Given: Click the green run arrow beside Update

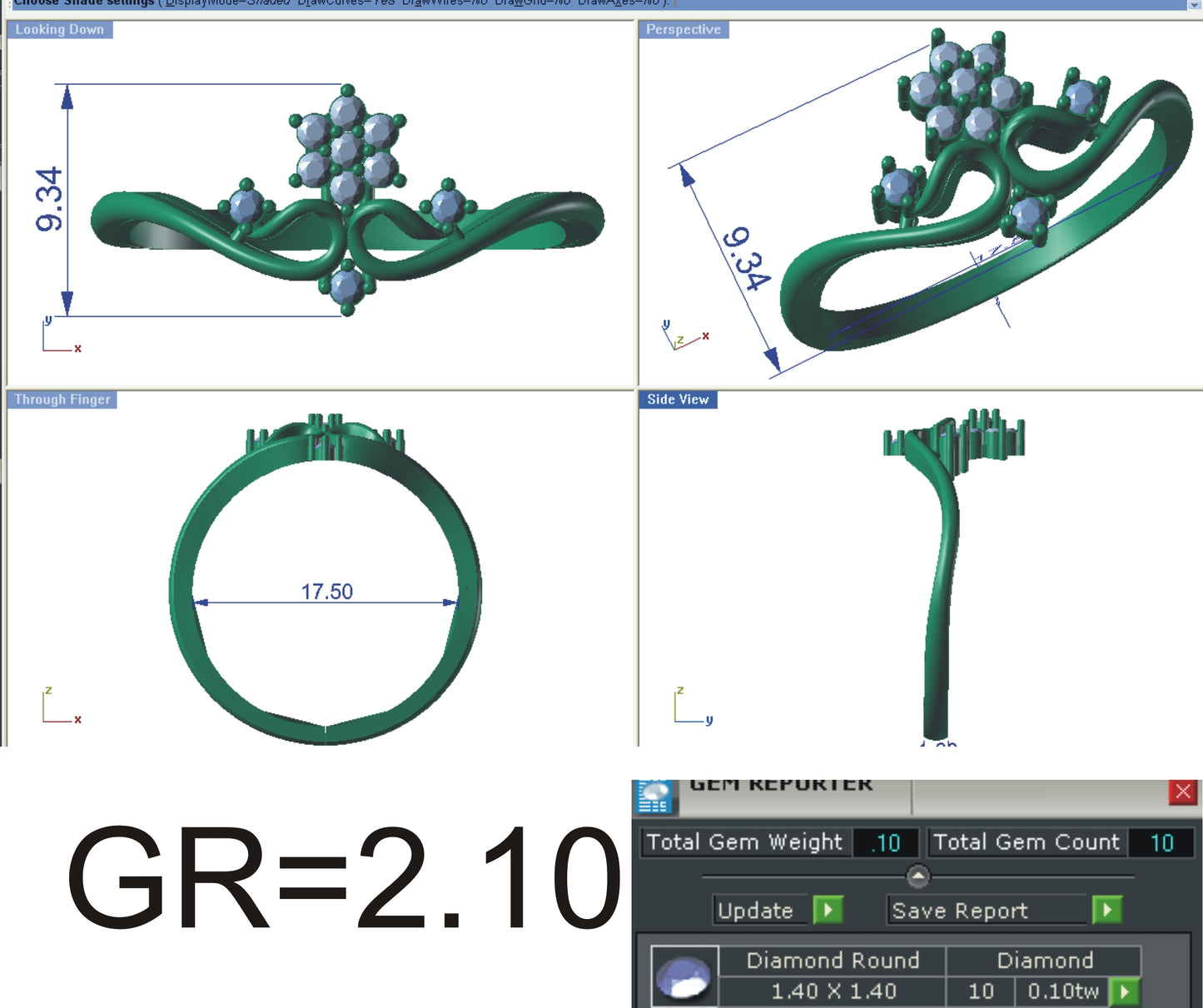Looking at the screenshot, I should click(827, 911).
